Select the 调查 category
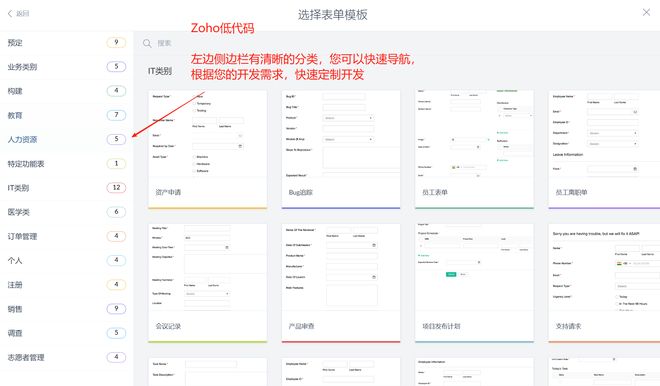 67,333
